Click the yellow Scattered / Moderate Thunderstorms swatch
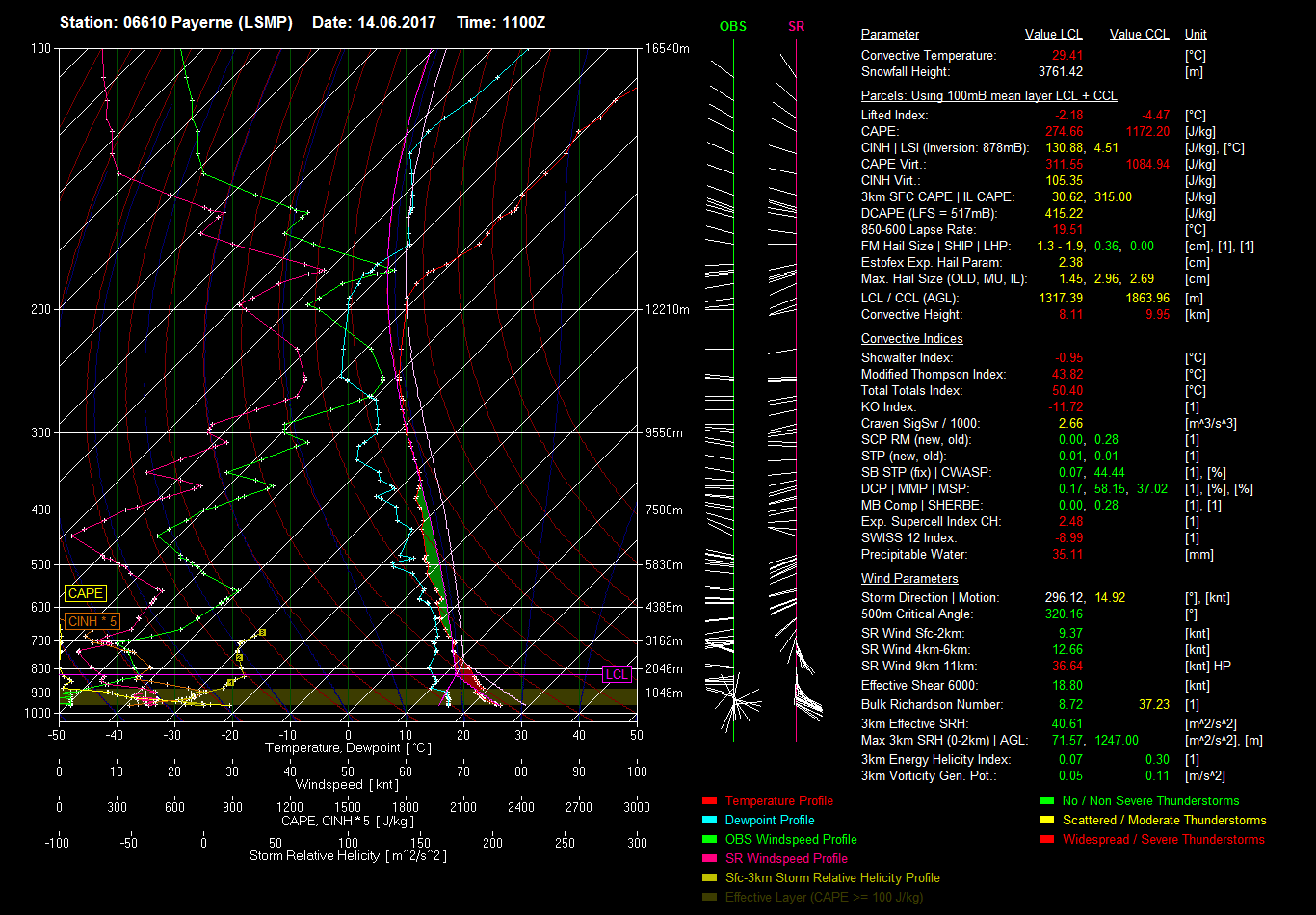 tap(1046, 820)
